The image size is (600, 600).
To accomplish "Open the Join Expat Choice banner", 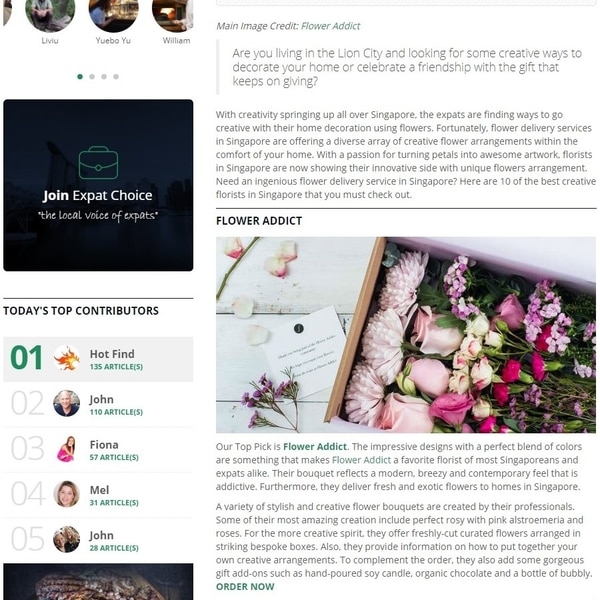I will 98,185.
